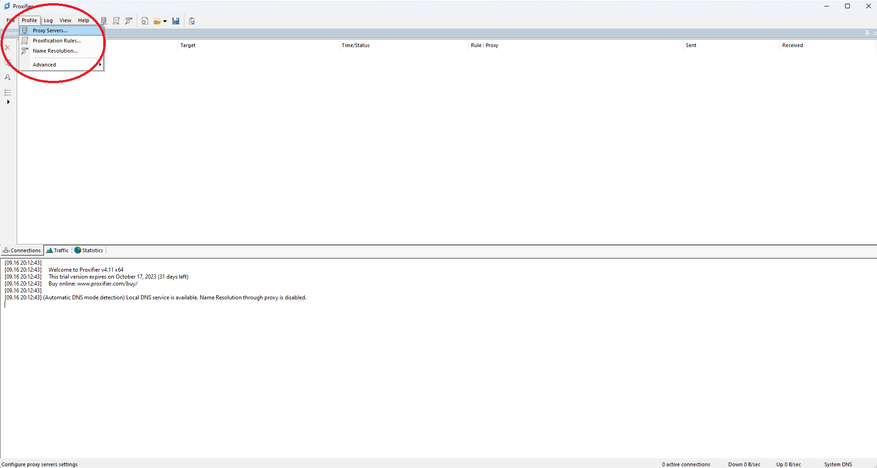Click 'Up 0 B/sec' in status bar

tap(789, 465)
